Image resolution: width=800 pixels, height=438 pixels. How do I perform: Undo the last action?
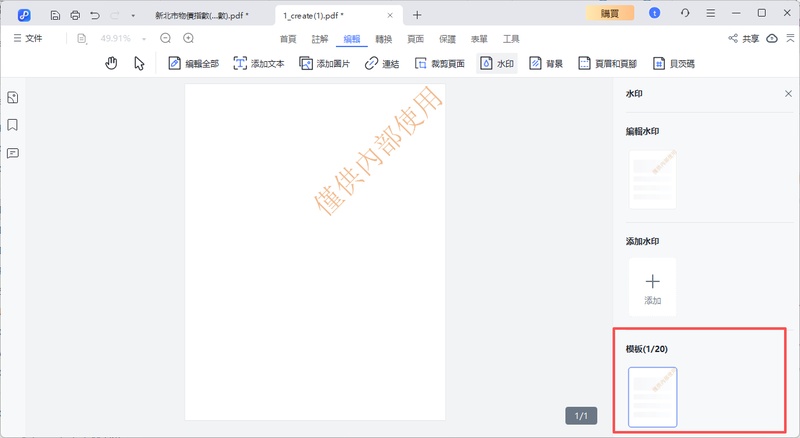95,15
